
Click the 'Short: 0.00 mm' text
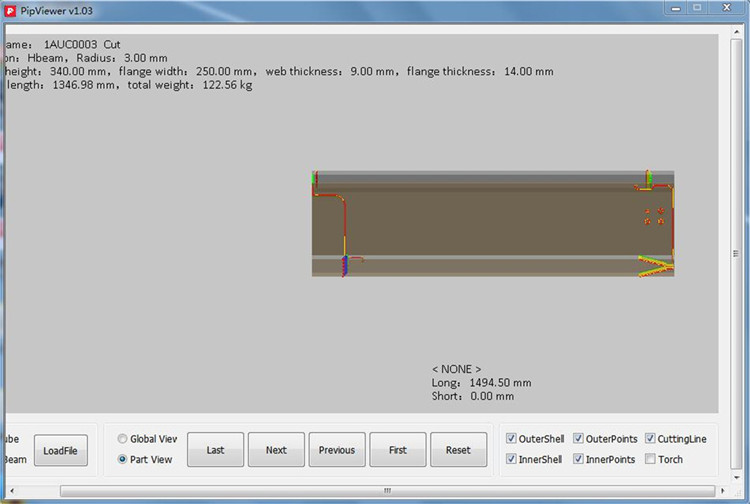tap(473, 396)
